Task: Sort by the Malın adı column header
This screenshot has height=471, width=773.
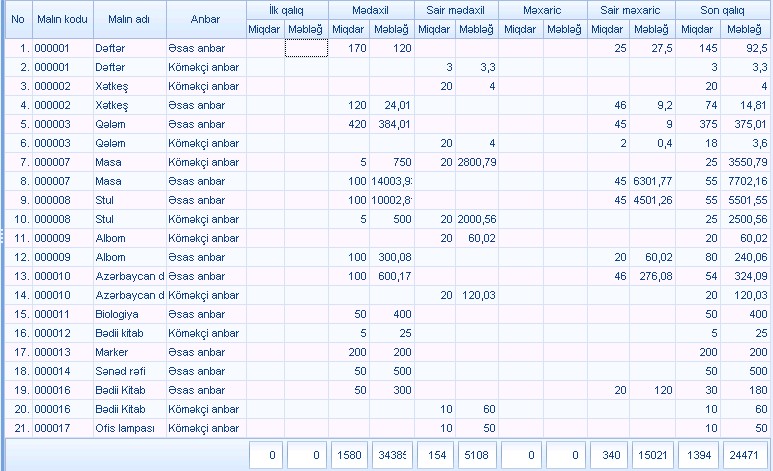Action: point(127,19)
